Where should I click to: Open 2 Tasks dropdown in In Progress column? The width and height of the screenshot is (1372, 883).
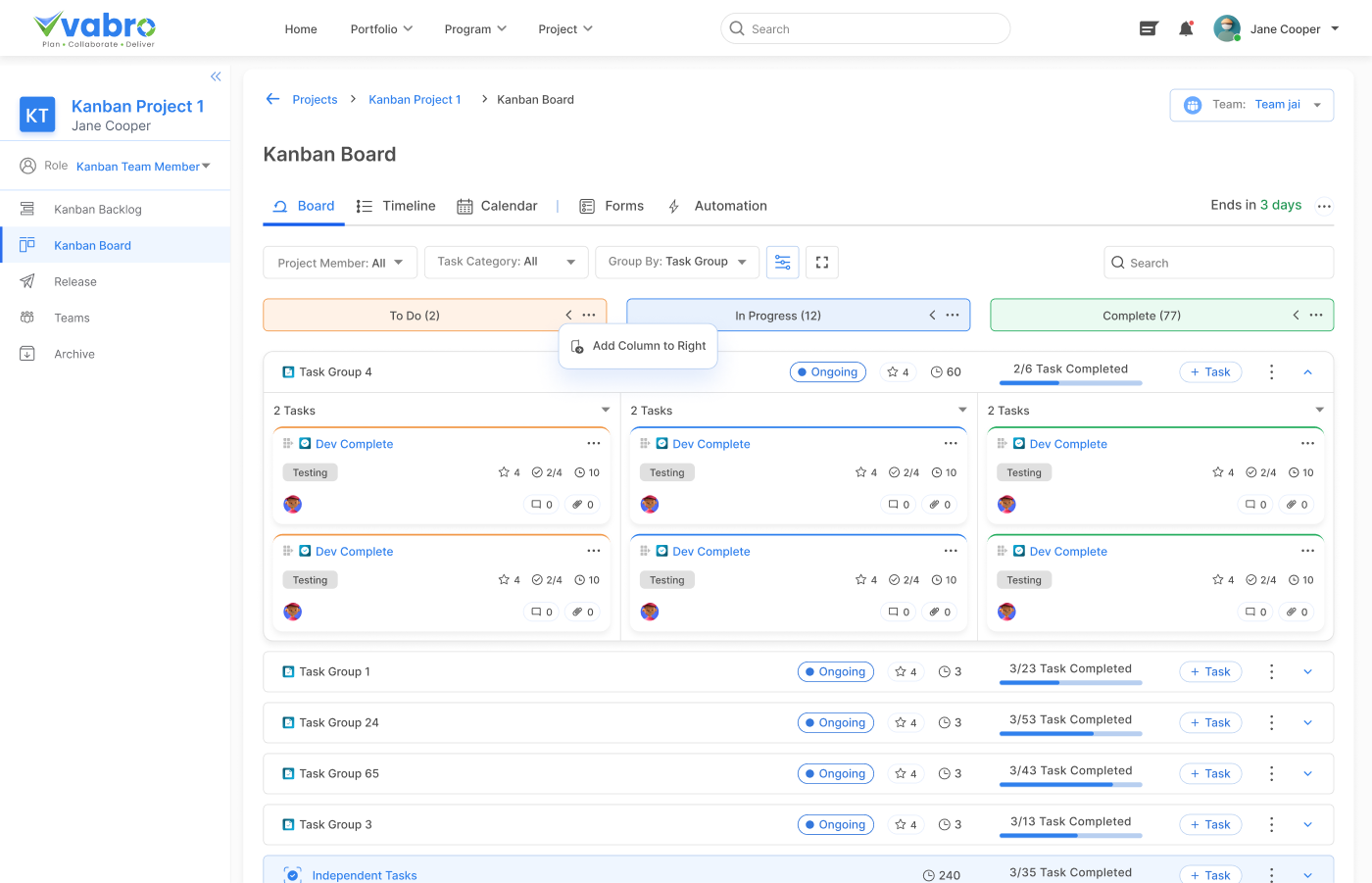pyautogui.click(x=962, y=411)
